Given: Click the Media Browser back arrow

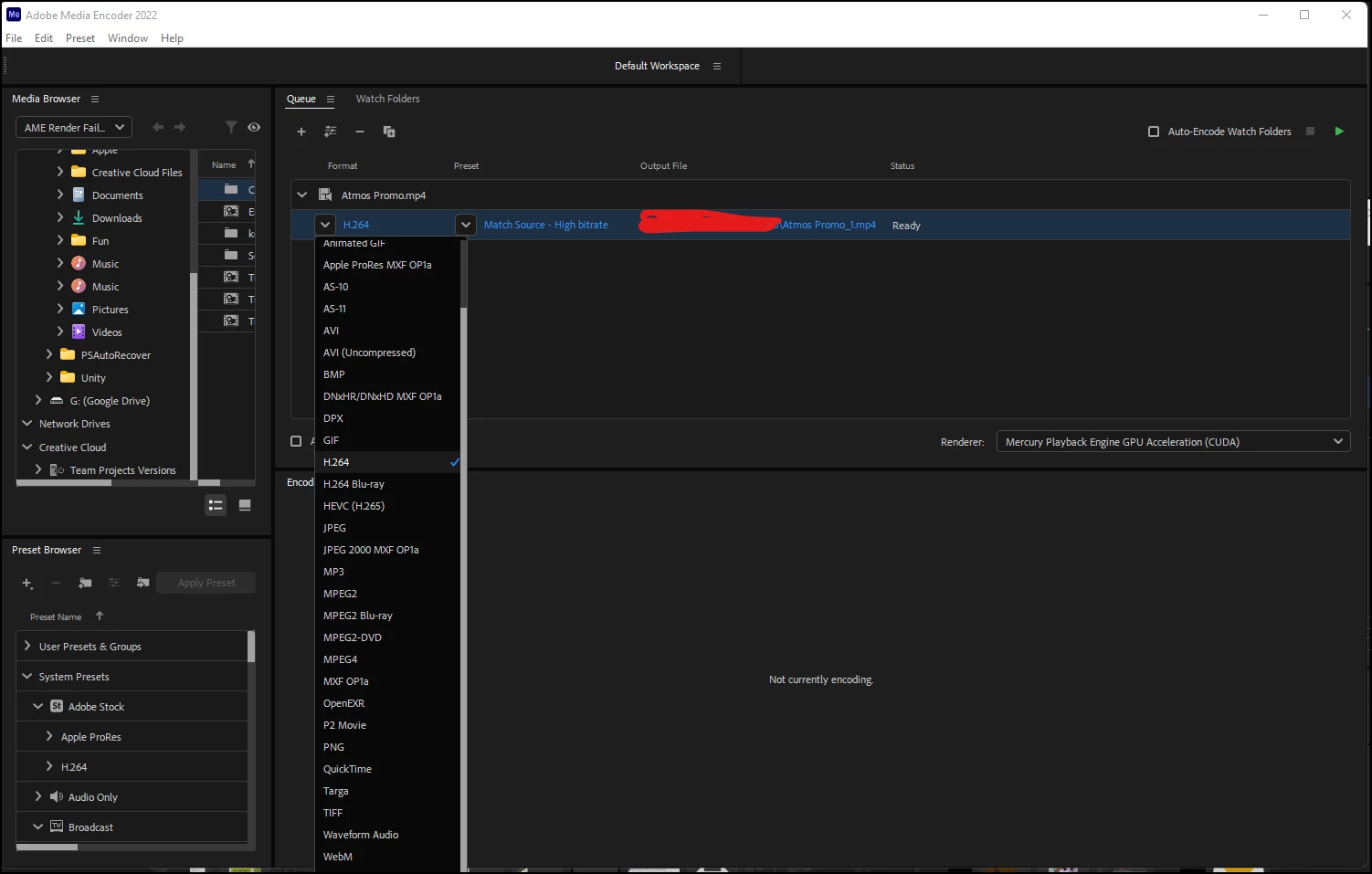Looking at the screenshot, I should [158, 127].
